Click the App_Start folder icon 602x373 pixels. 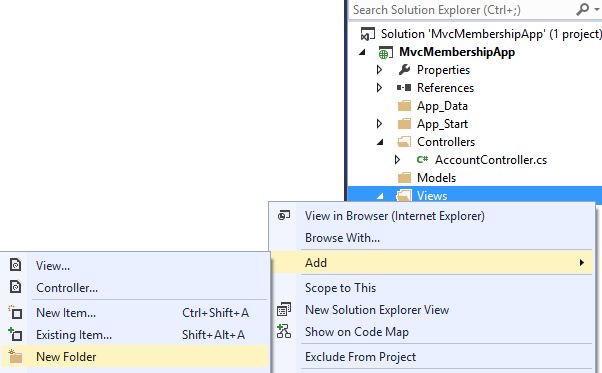pyautogui.click(x=404, y=124)
